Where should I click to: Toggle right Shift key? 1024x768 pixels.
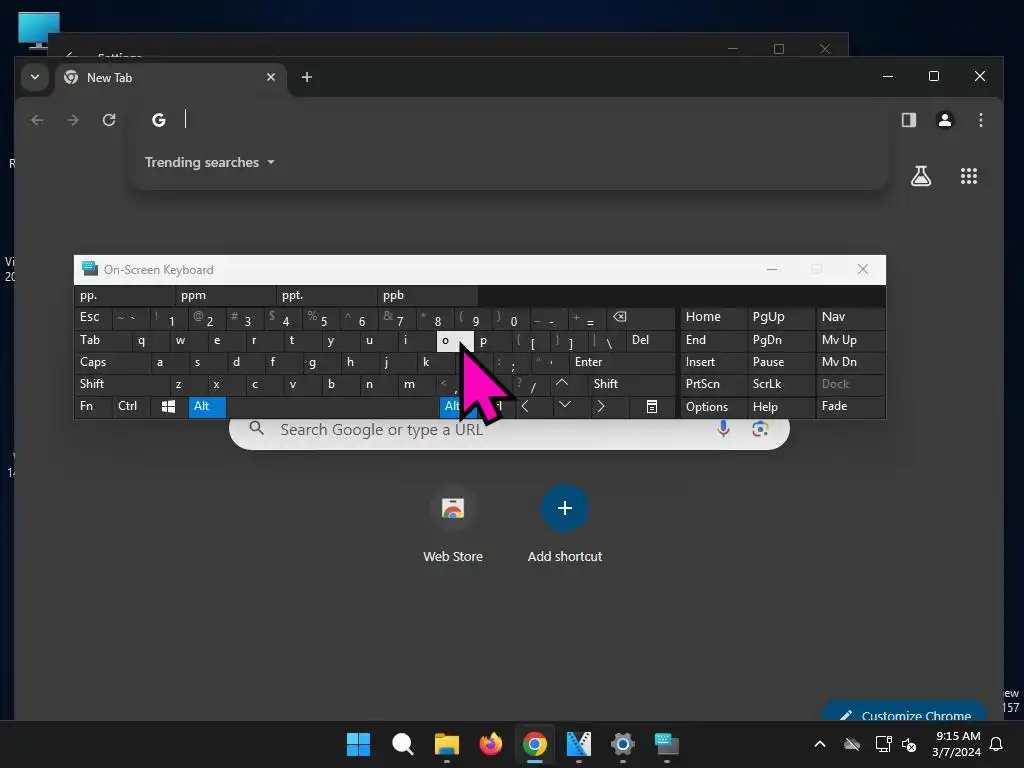click(x=631, y=384)
